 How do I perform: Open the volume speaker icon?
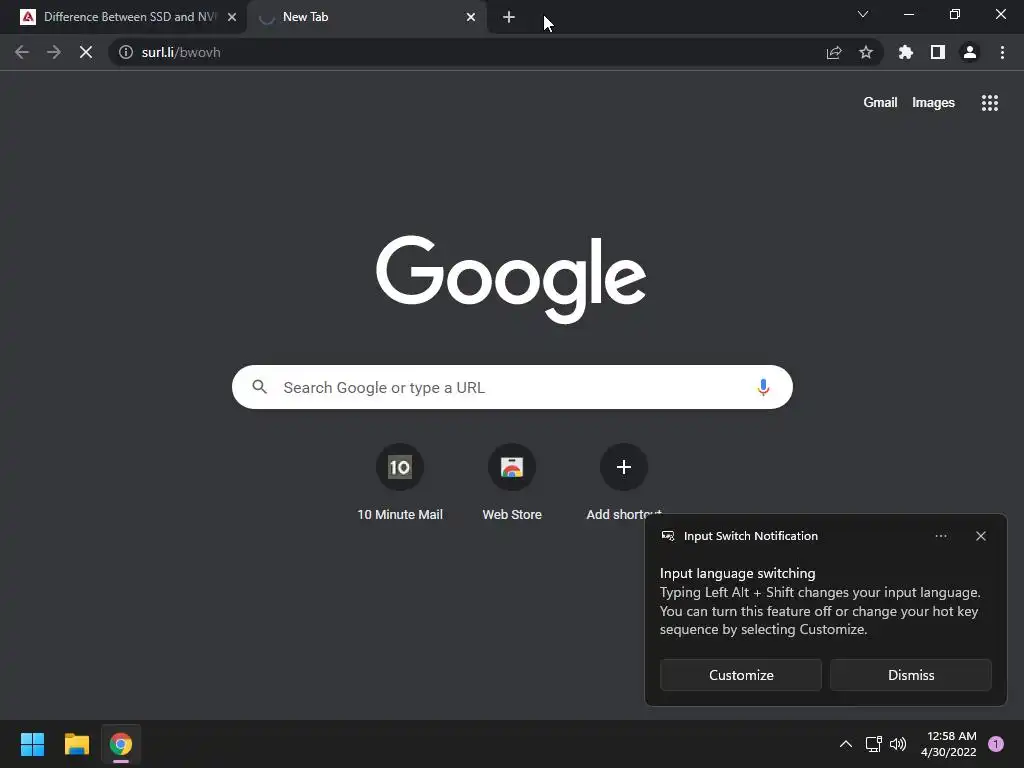point(898,744)
